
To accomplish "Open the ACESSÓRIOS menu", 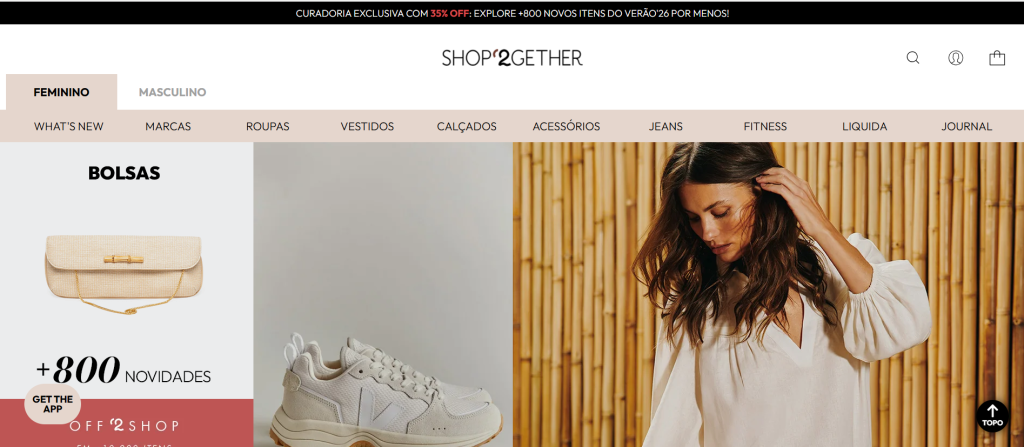I will (x=566, y=126).
